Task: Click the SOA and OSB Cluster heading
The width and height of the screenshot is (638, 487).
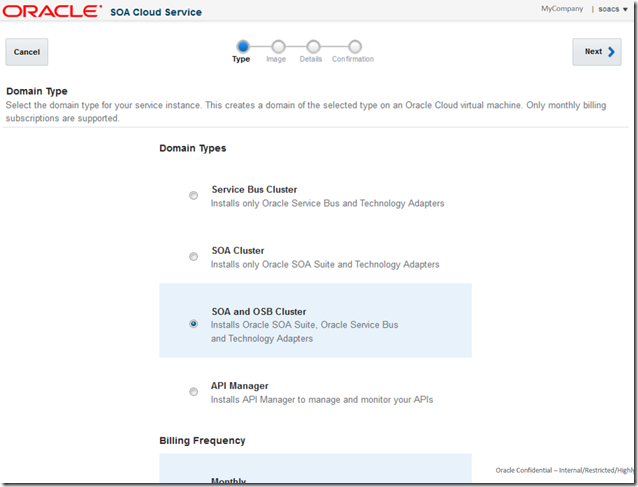Action: 259,312
